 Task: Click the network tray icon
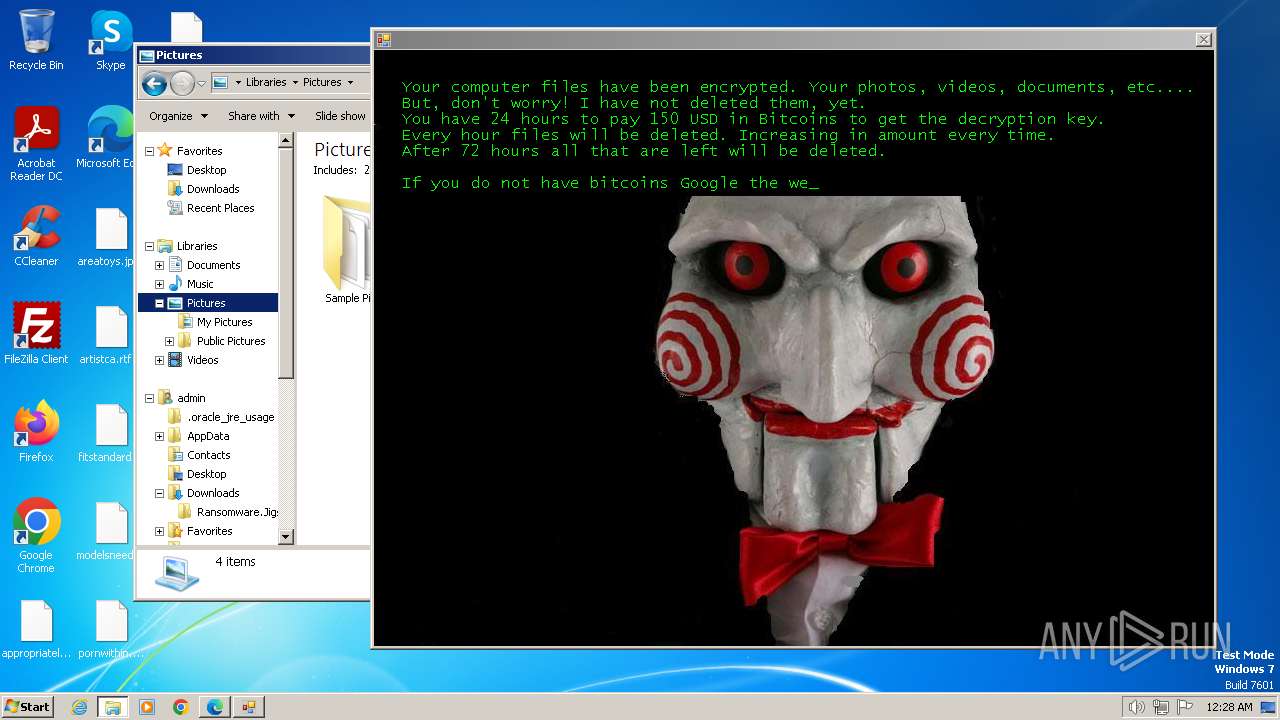click(x=1161, y=707)
